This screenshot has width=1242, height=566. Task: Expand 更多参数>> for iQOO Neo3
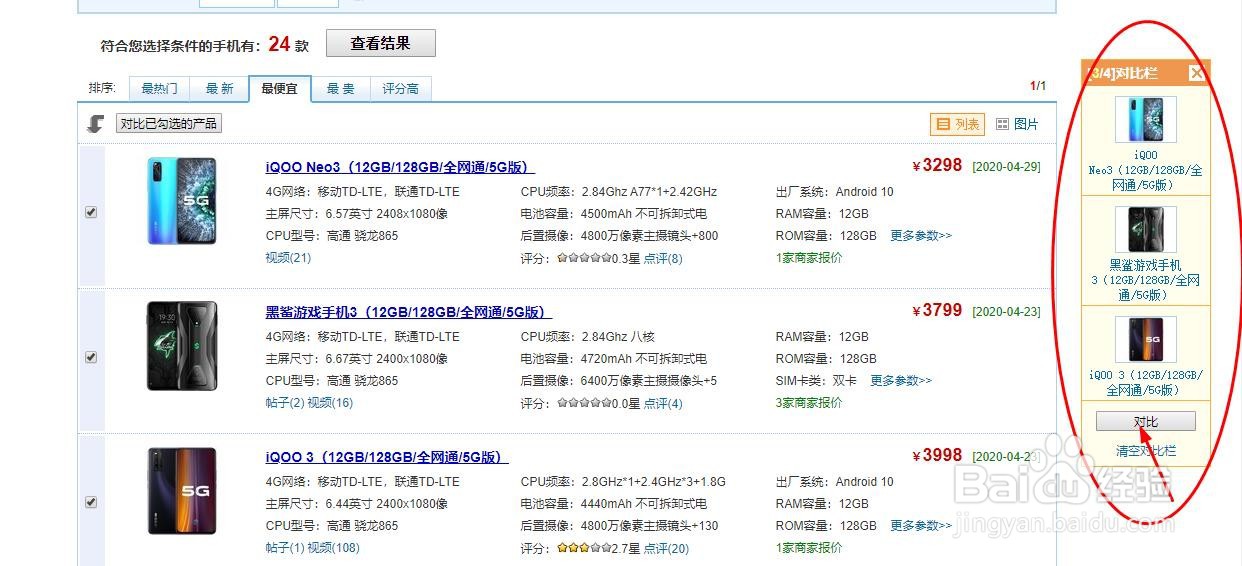click(921, 236)
